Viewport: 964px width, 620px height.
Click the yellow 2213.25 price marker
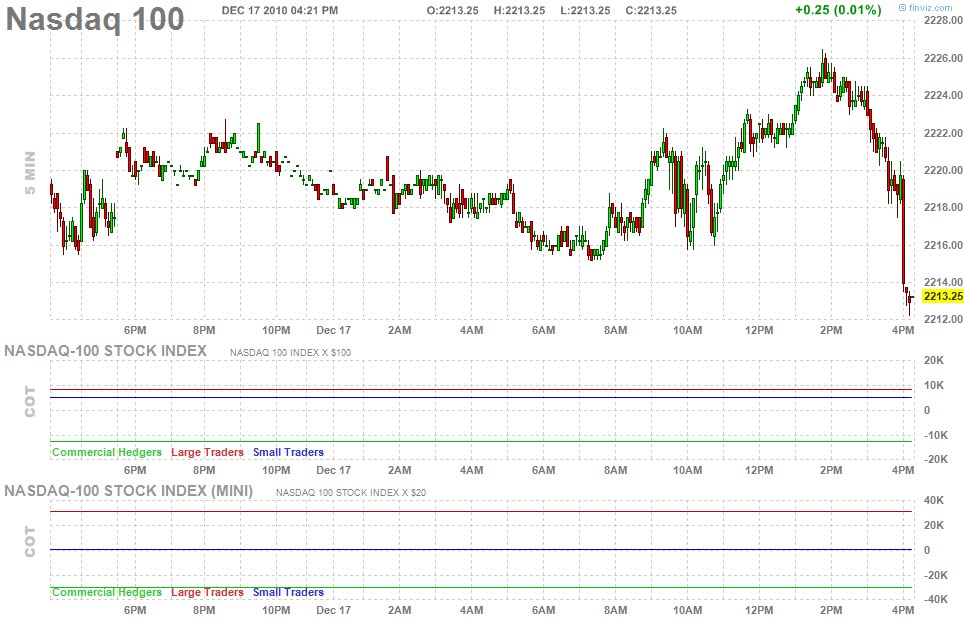[x=943, y=296]
